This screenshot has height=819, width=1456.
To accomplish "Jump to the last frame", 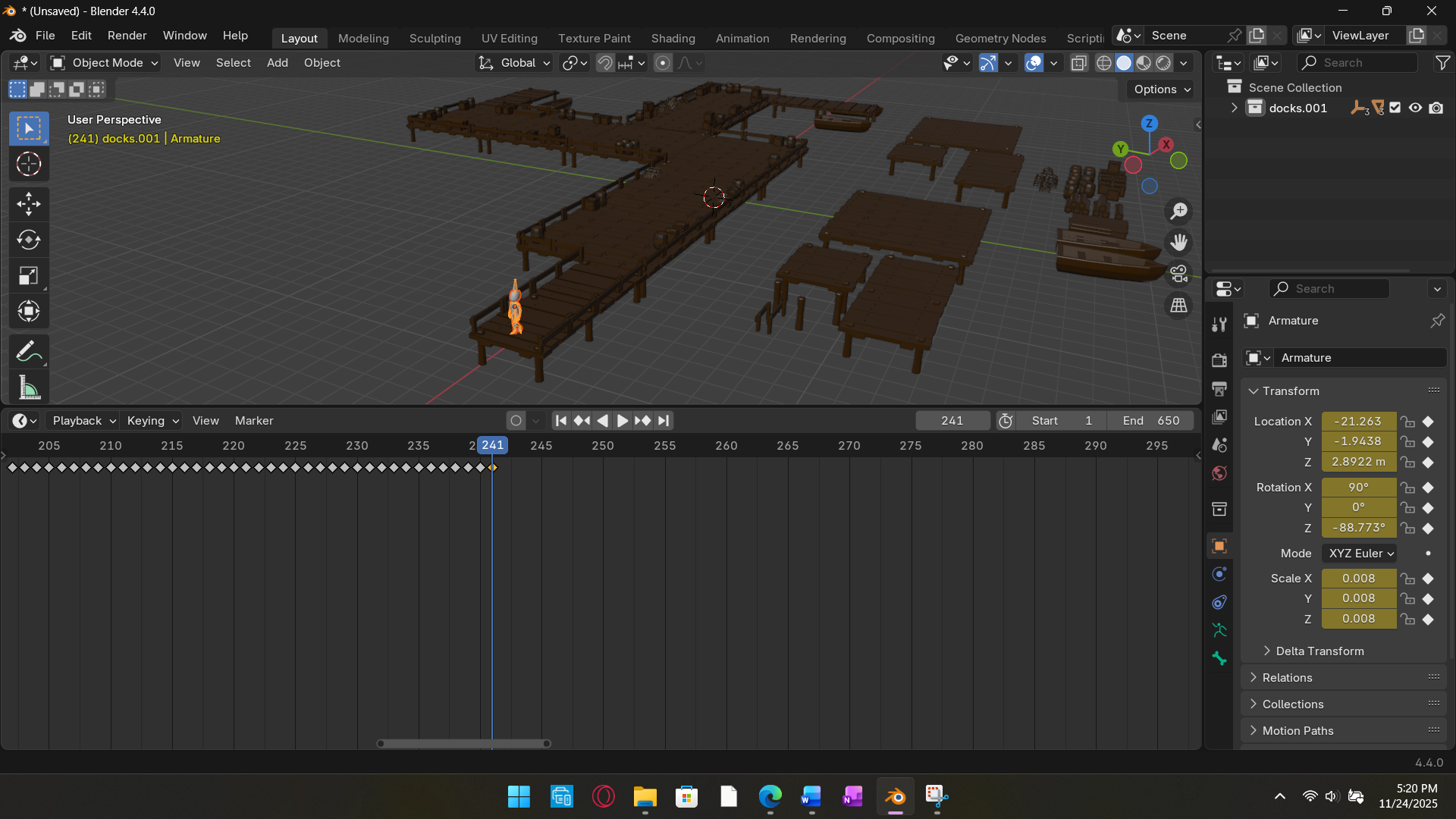I will (x=664, y=421).
